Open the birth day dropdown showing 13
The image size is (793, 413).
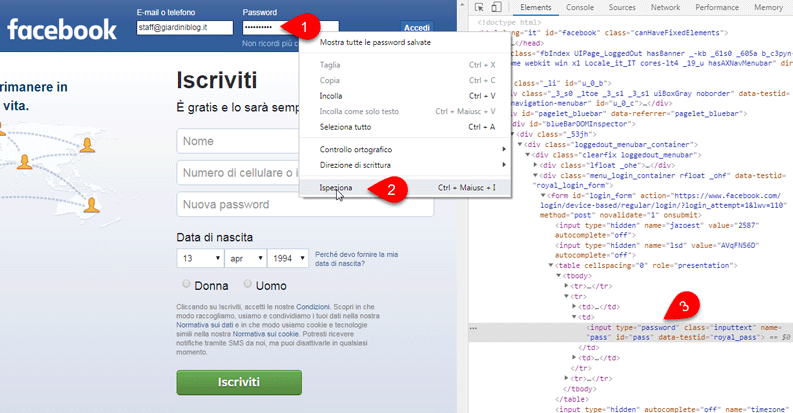(x=200, y=258)
